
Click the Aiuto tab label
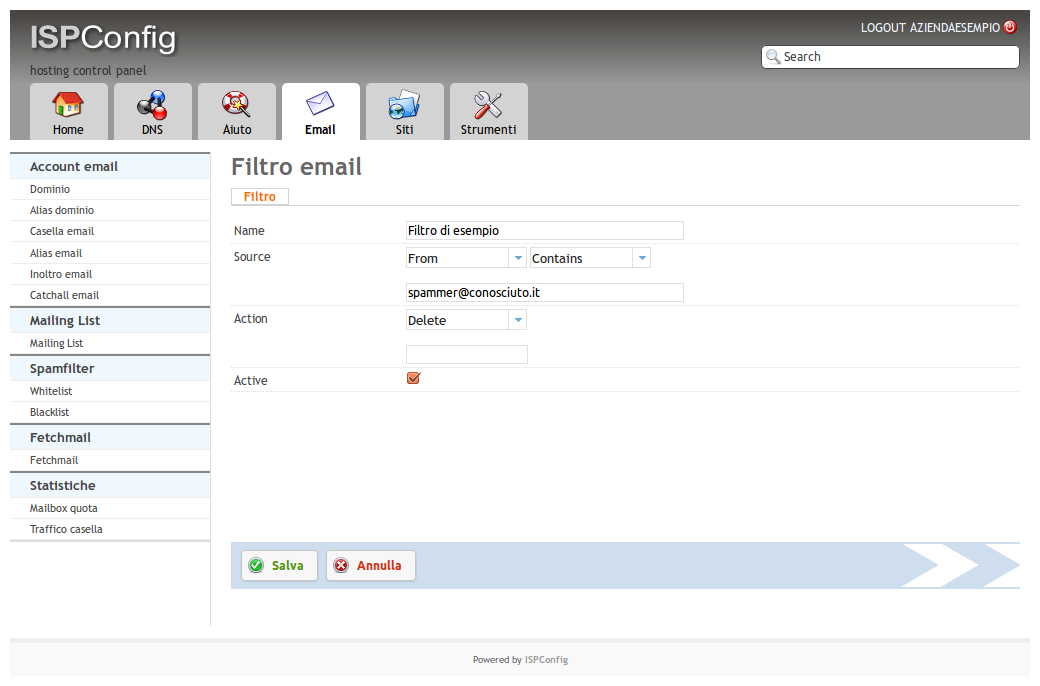[x=237, y=129]
